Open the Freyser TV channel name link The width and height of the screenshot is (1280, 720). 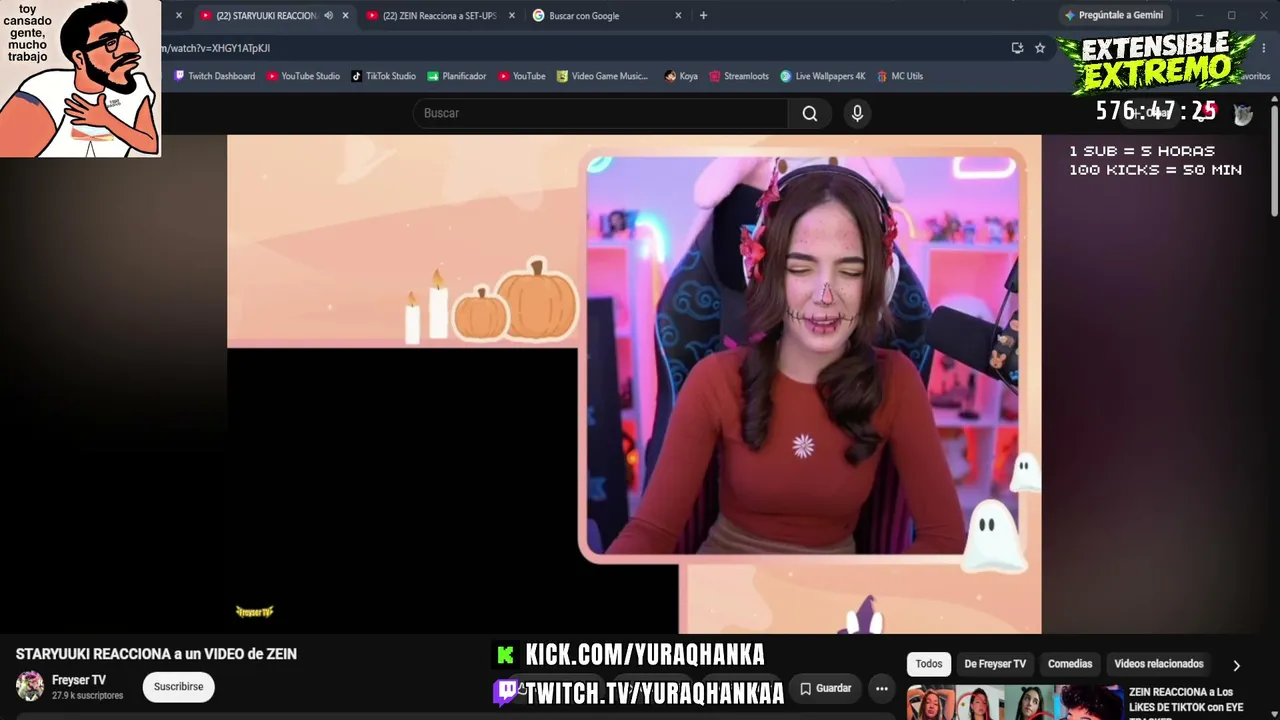pos(79,680)
